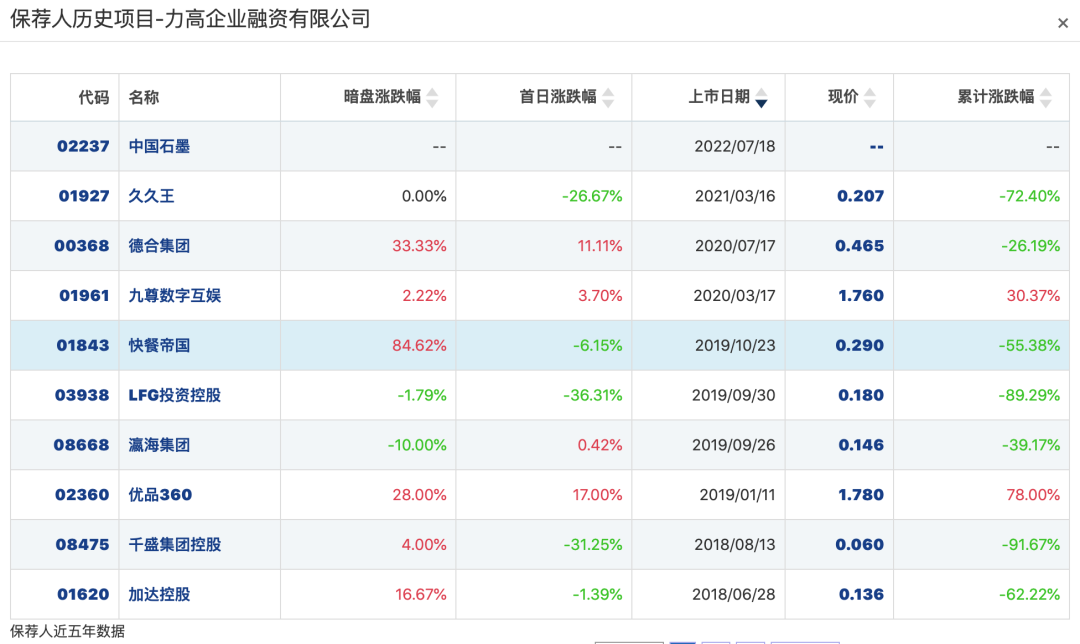Viewport: 1080px width, 644px height.
Task: Sort by 首日涨跌幅 column arrows
Action: coord(608,98)
